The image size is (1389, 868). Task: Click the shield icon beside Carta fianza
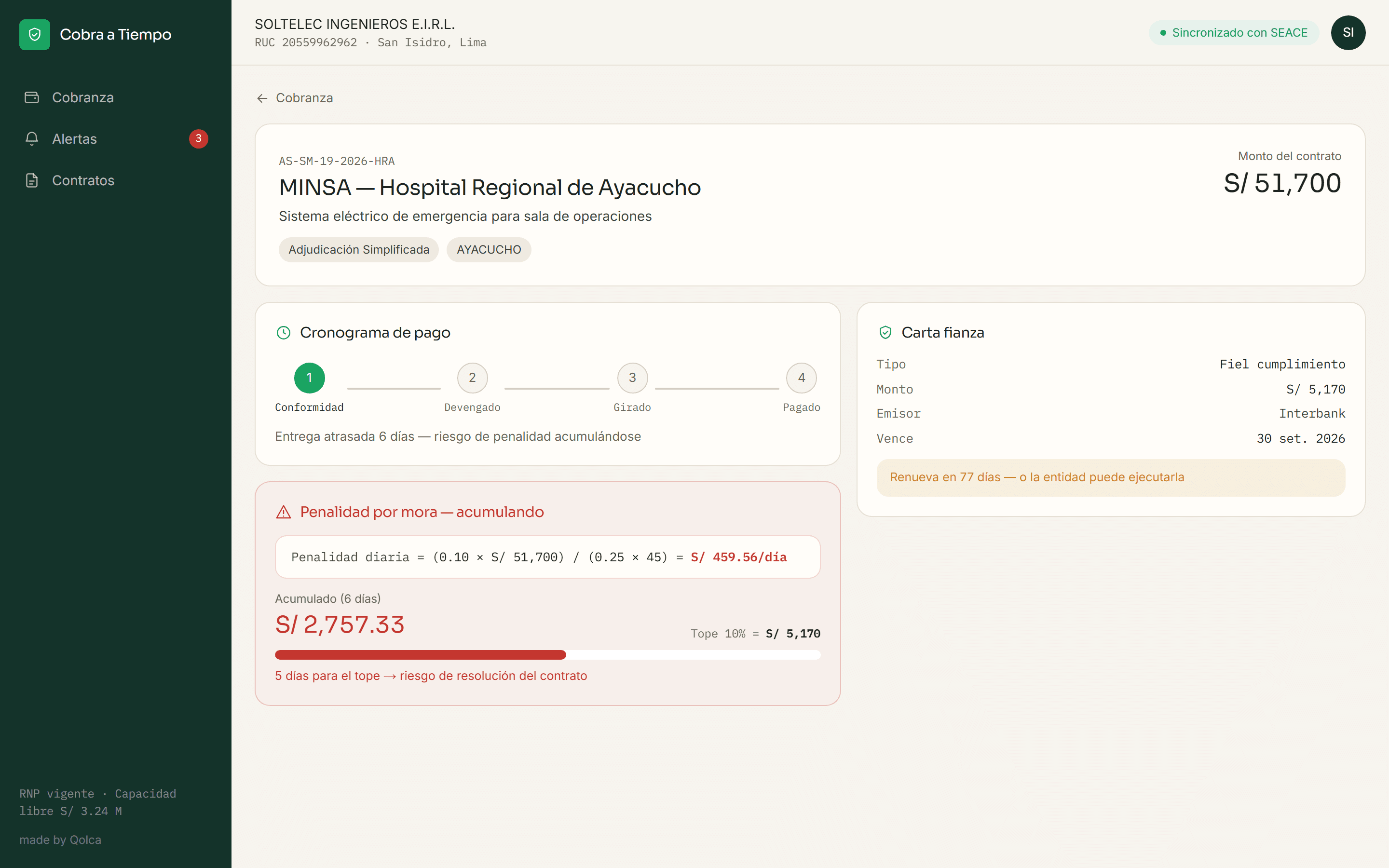point(885,333)
